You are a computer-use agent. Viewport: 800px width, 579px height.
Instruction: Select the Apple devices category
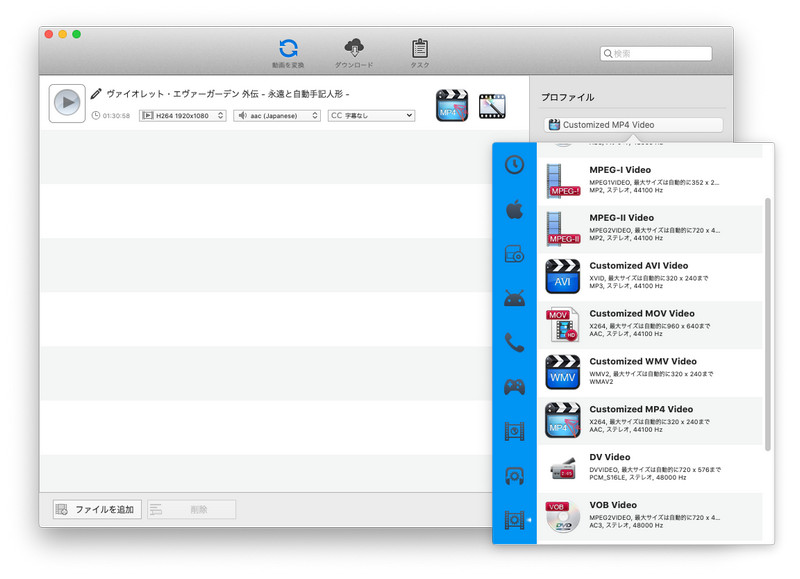click(514, 209)
